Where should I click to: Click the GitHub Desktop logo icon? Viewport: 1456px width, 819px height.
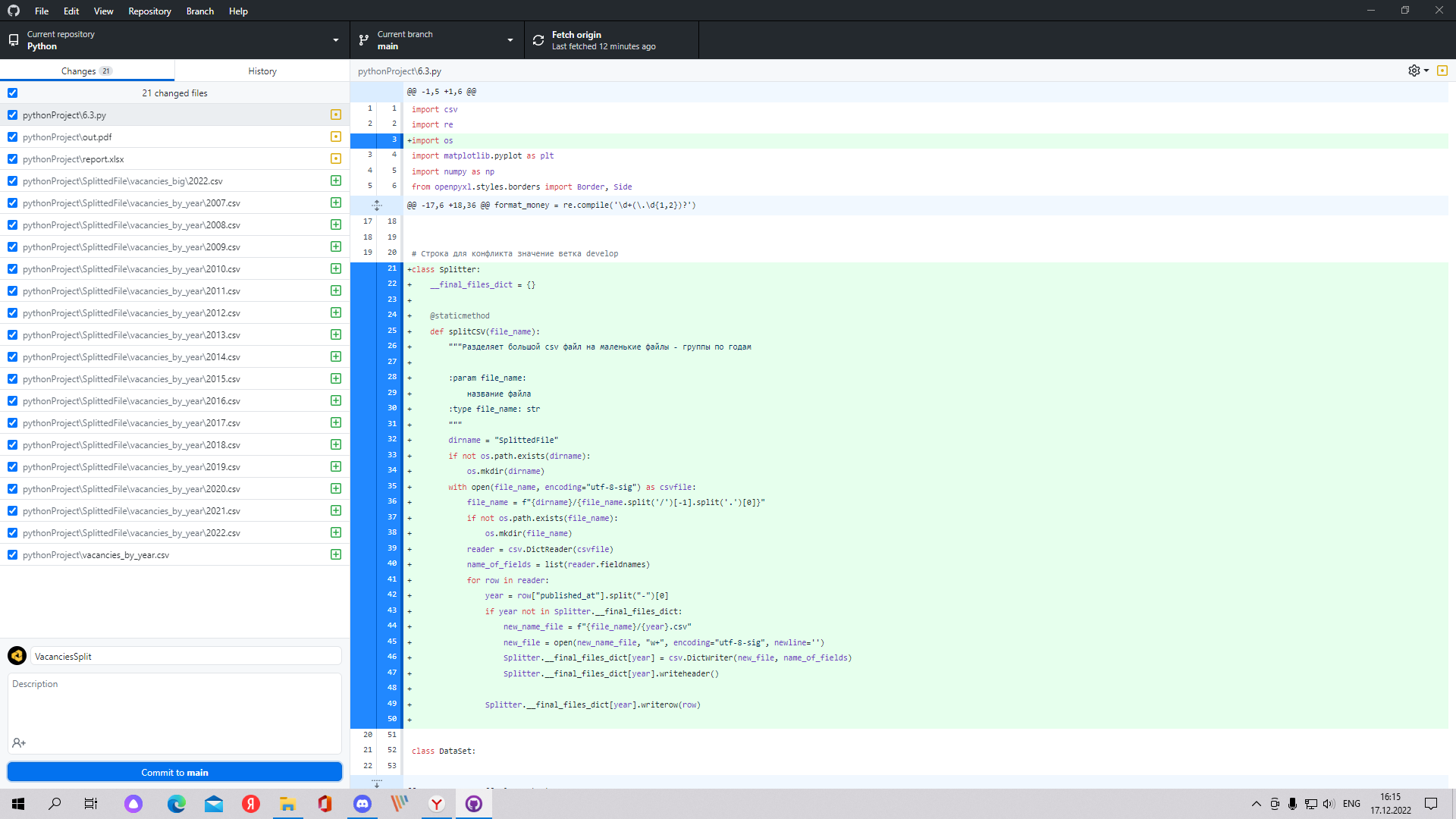(13, 11)
